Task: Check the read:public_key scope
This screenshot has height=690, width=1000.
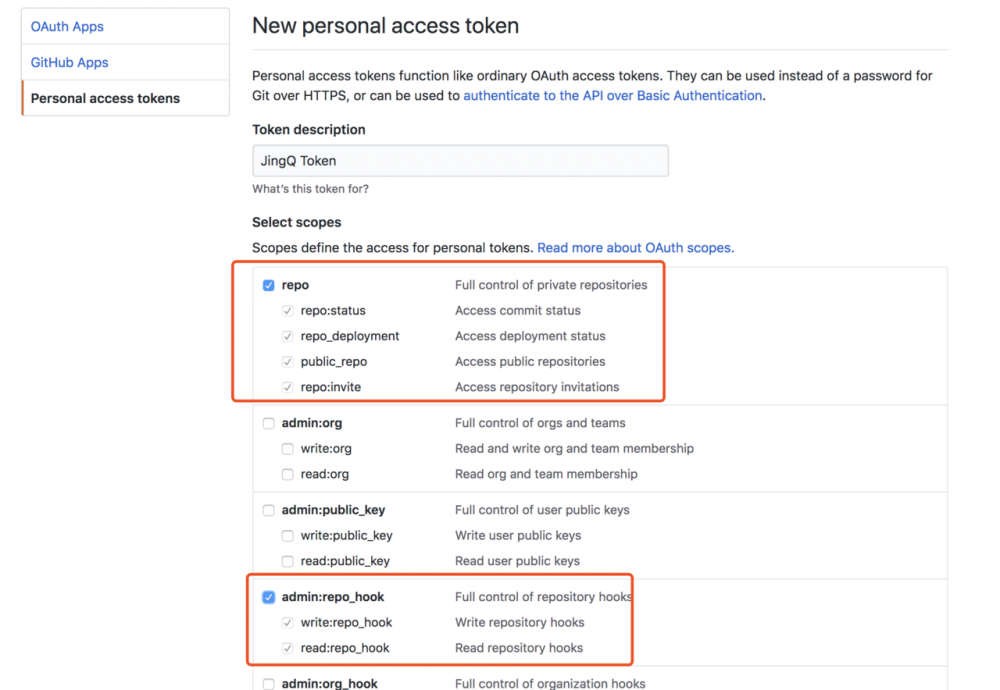Action: tap(287, 561)
